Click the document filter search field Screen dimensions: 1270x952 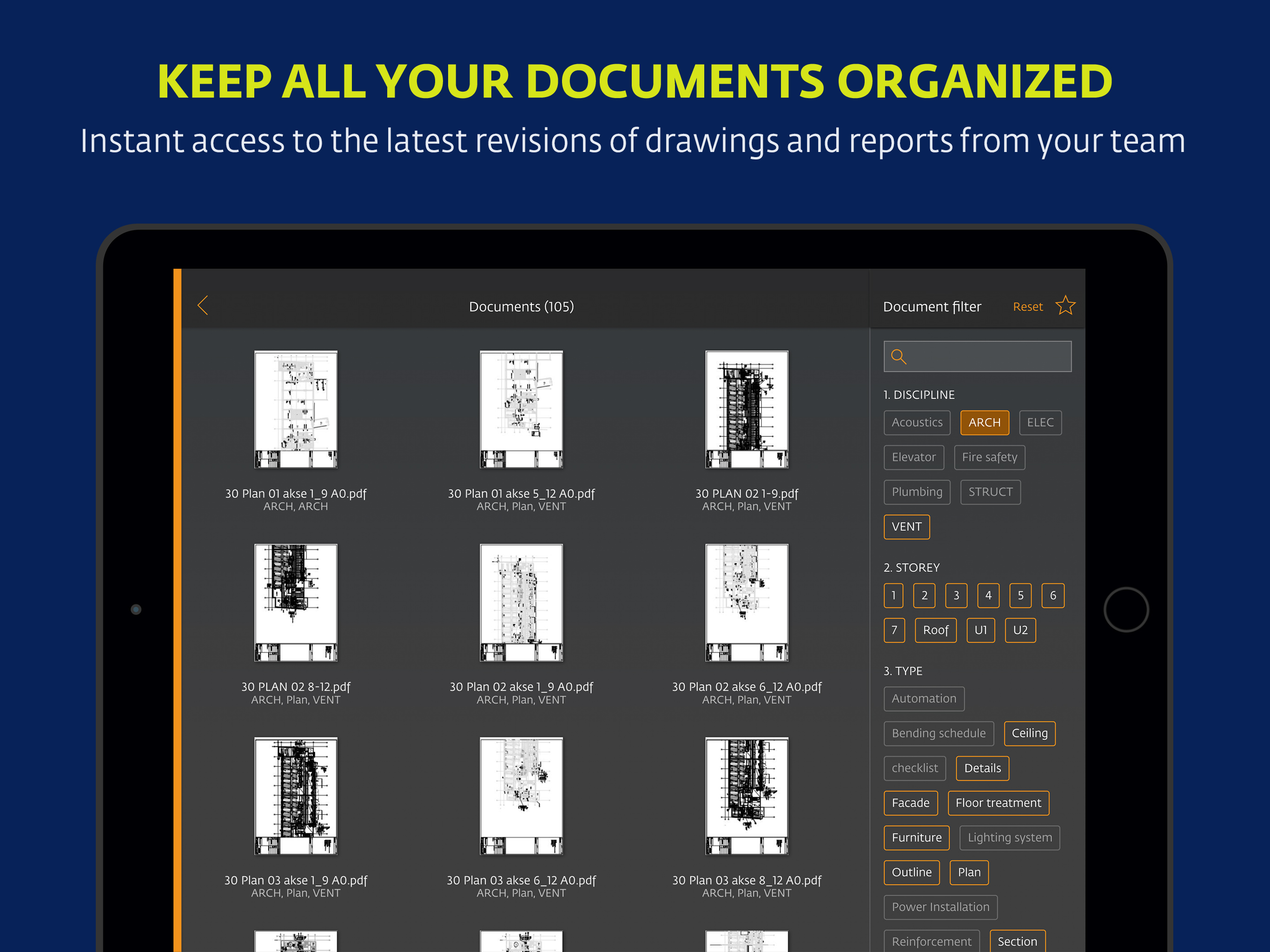987,357
